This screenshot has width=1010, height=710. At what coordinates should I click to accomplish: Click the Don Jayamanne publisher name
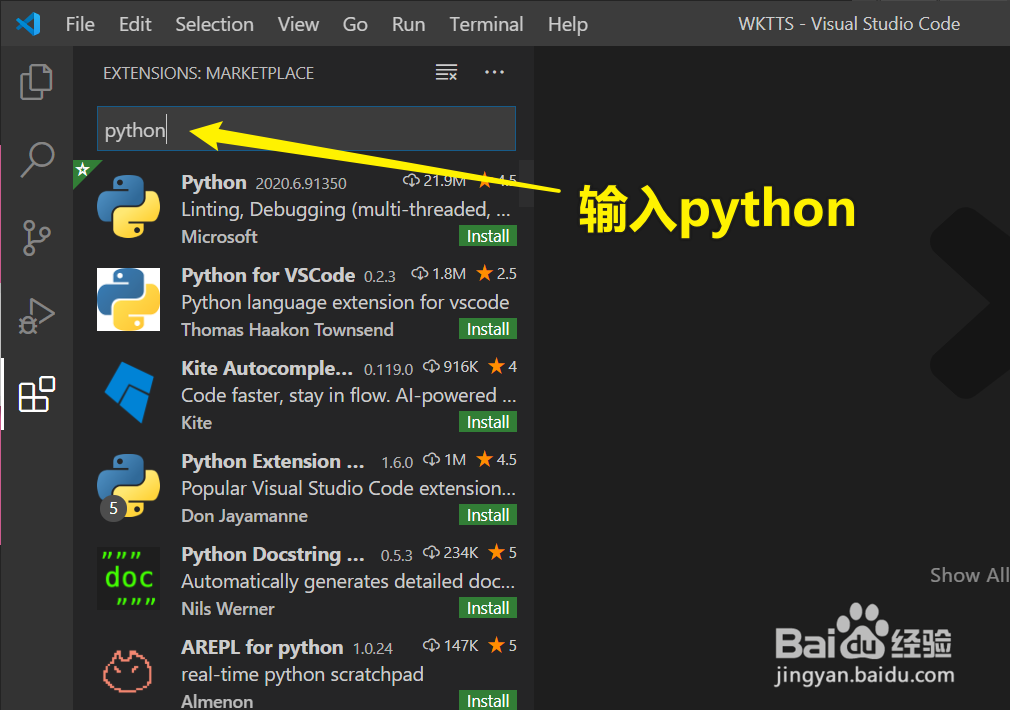[x=244, y=516]
